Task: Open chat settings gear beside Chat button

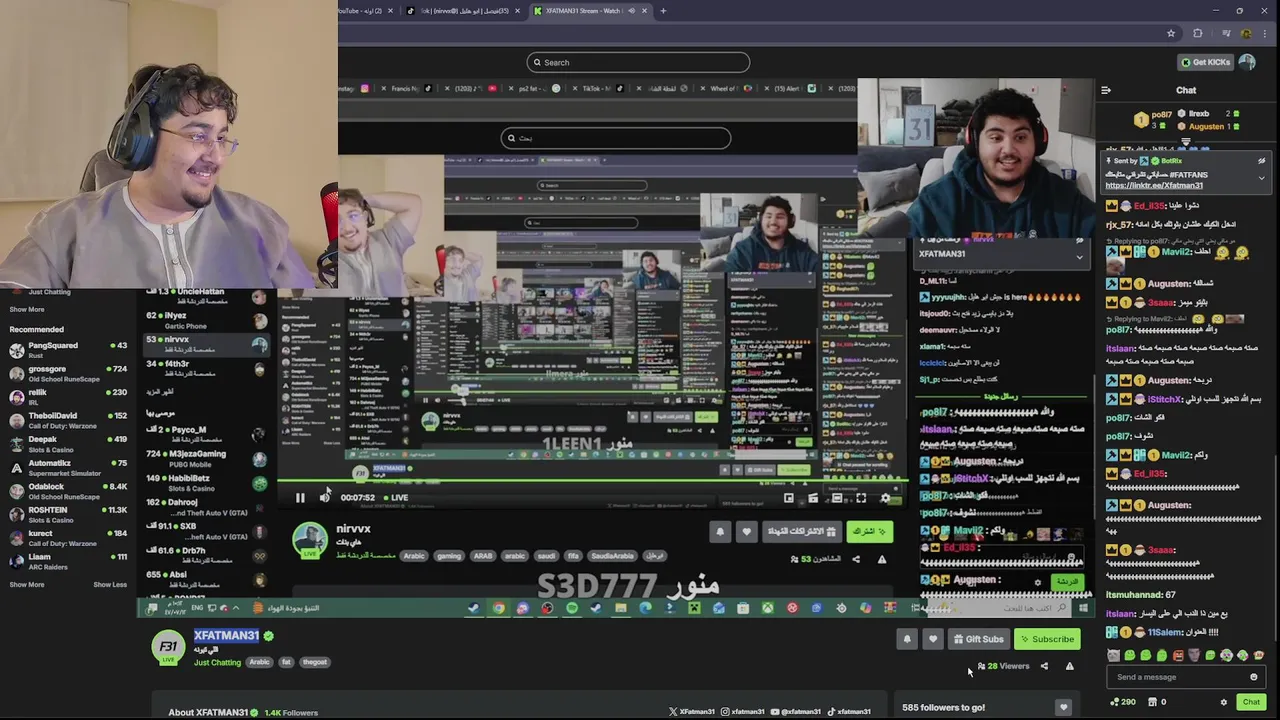Action: coord(1223,702)
